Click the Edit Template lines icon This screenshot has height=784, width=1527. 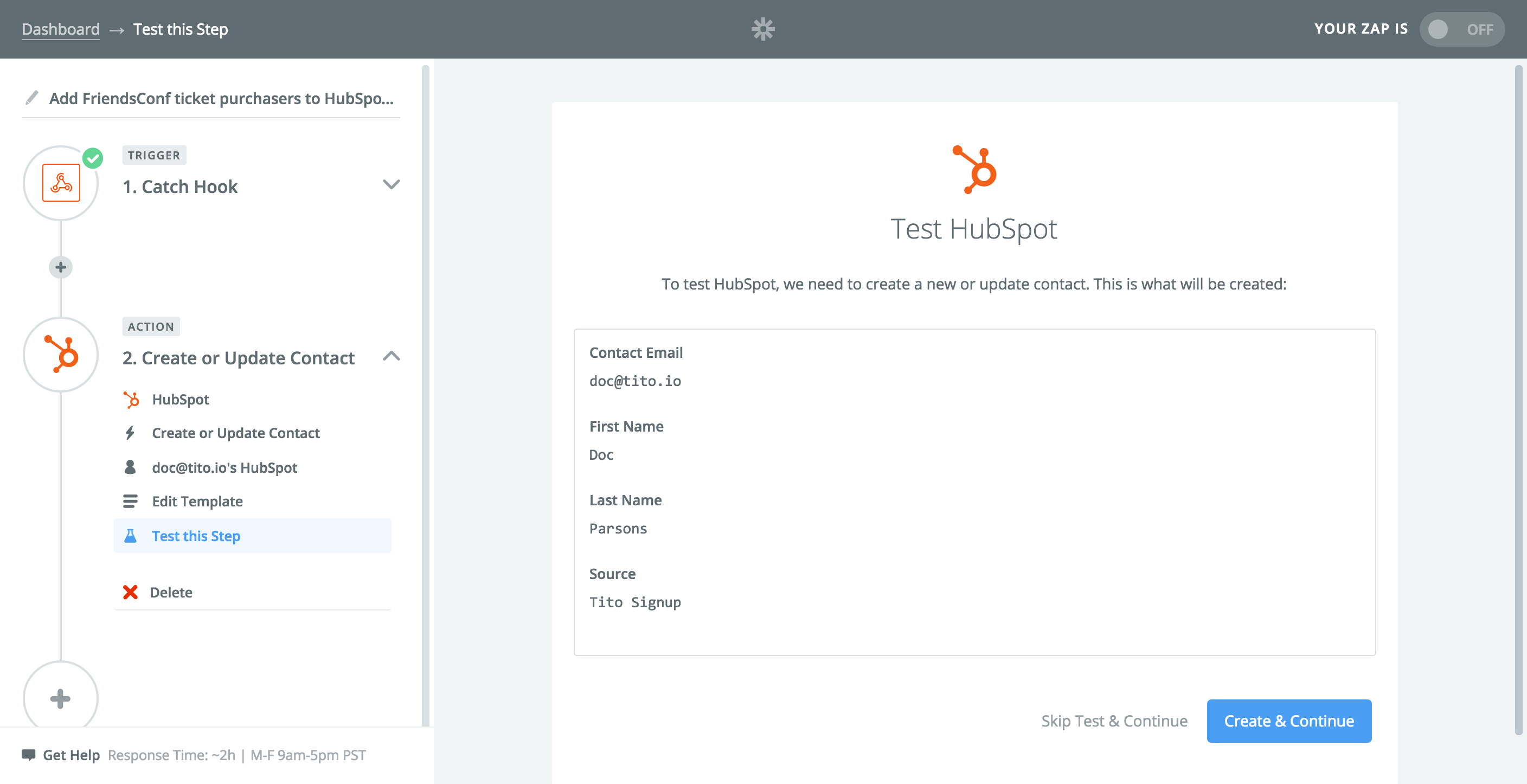click(130, 502)
